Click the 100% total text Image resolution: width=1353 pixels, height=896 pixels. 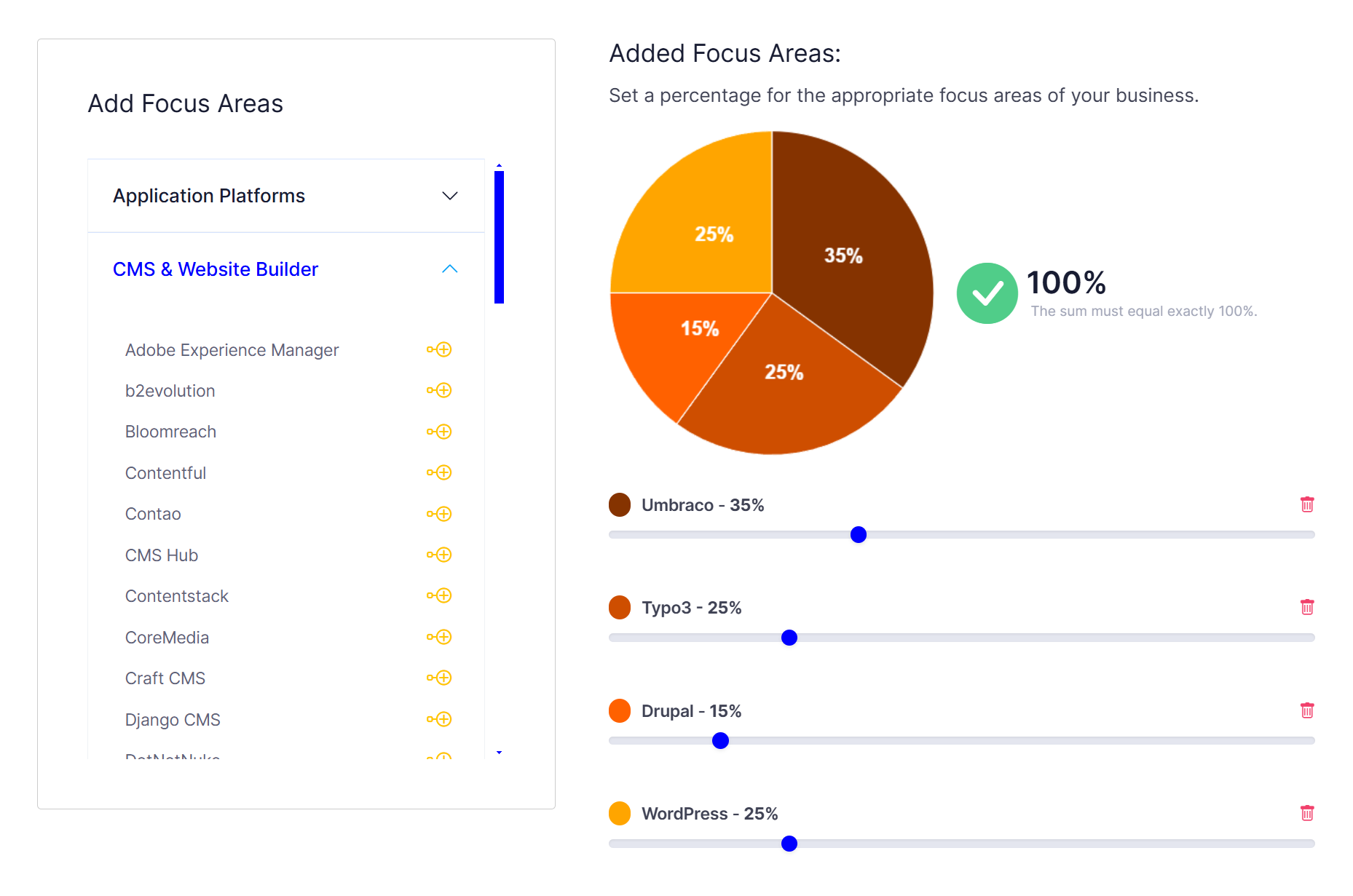point(1066,282)
